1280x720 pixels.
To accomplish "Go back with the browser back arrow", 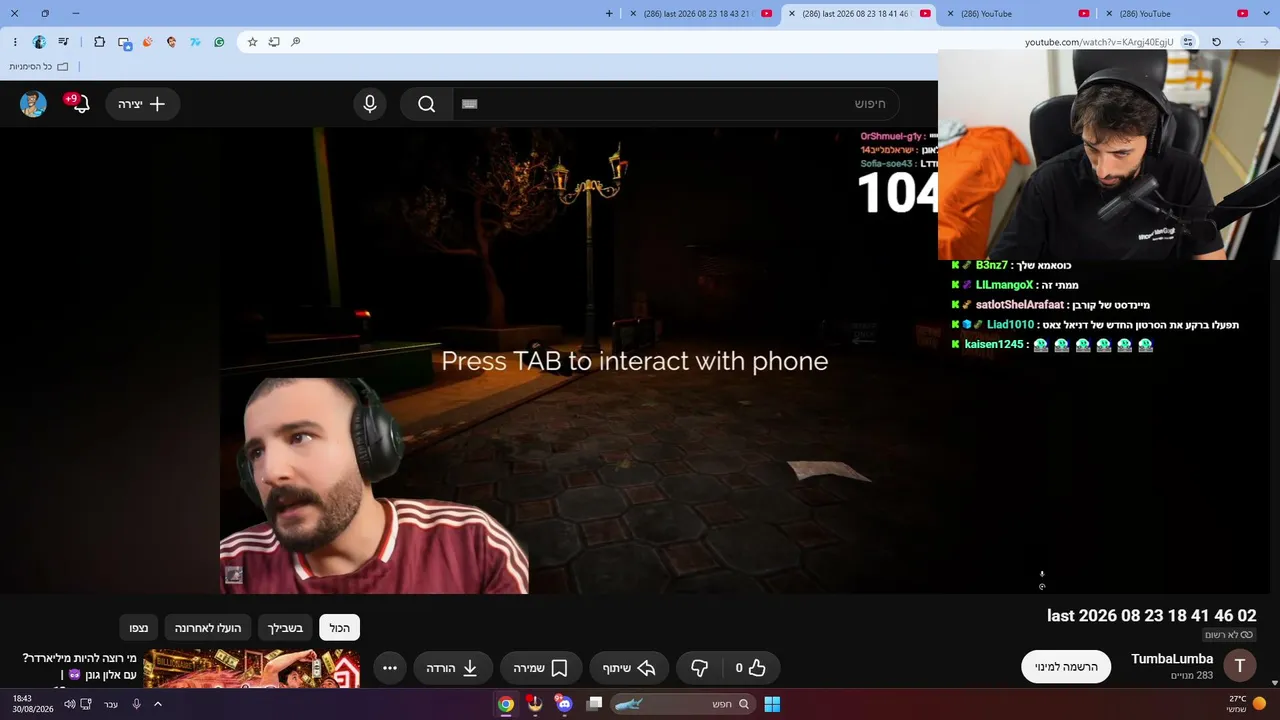I will [1265, 42].
